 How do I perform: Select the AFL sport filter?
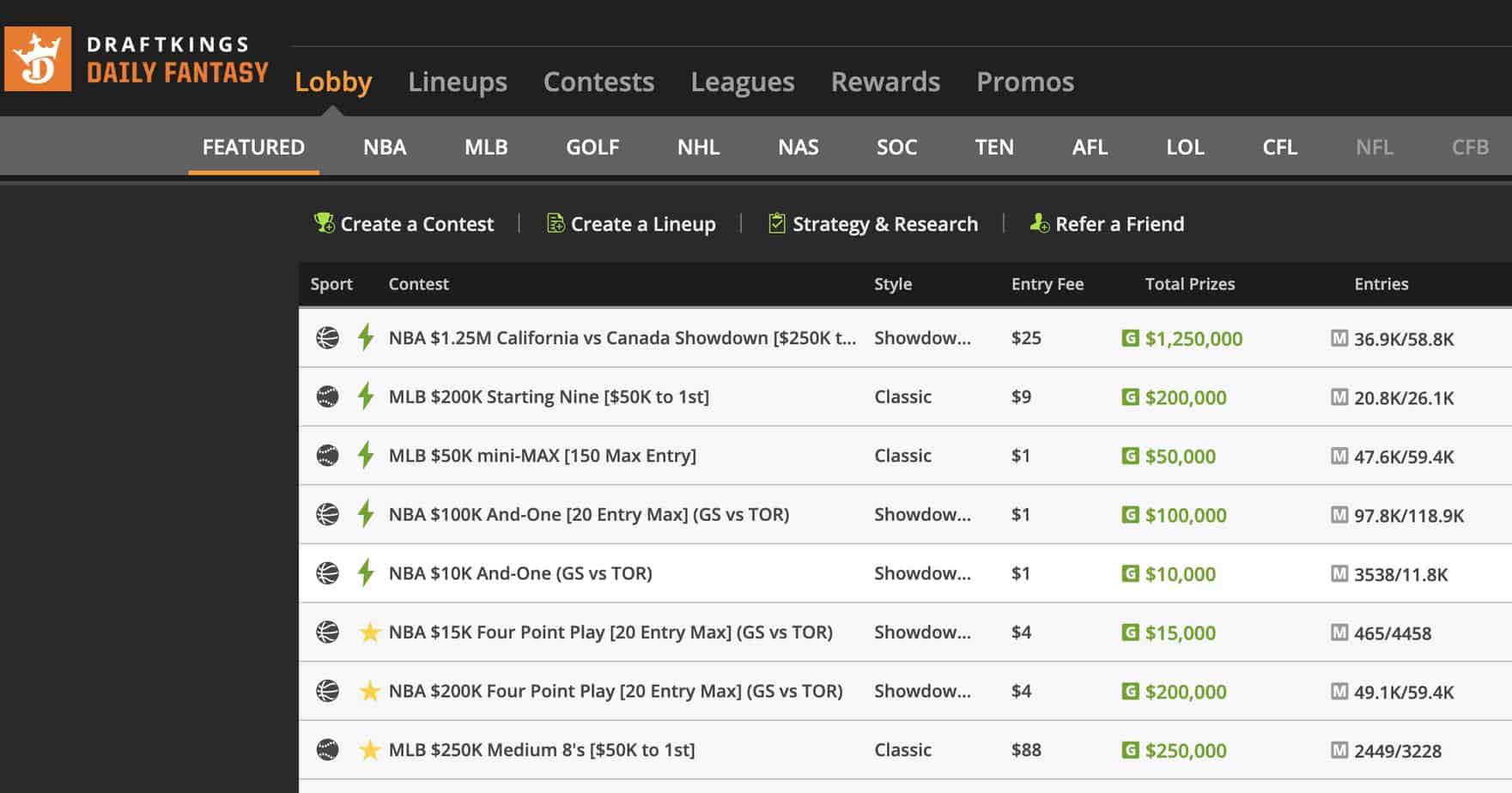click(1090, 147)
